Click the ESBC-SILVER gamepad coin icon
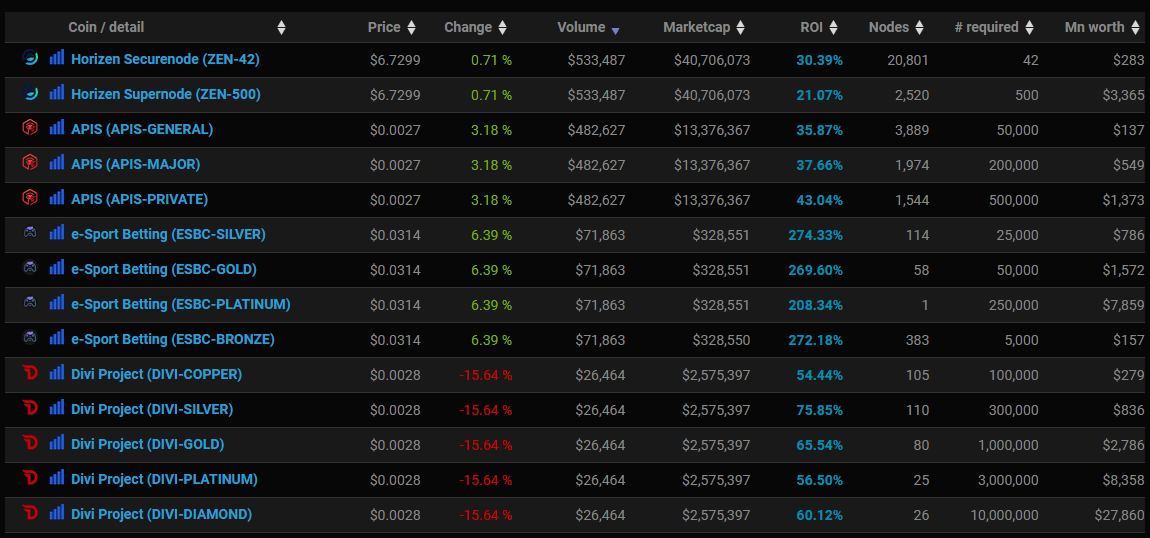Screen dimensions: 1150x538 click(x=29, y=234)
